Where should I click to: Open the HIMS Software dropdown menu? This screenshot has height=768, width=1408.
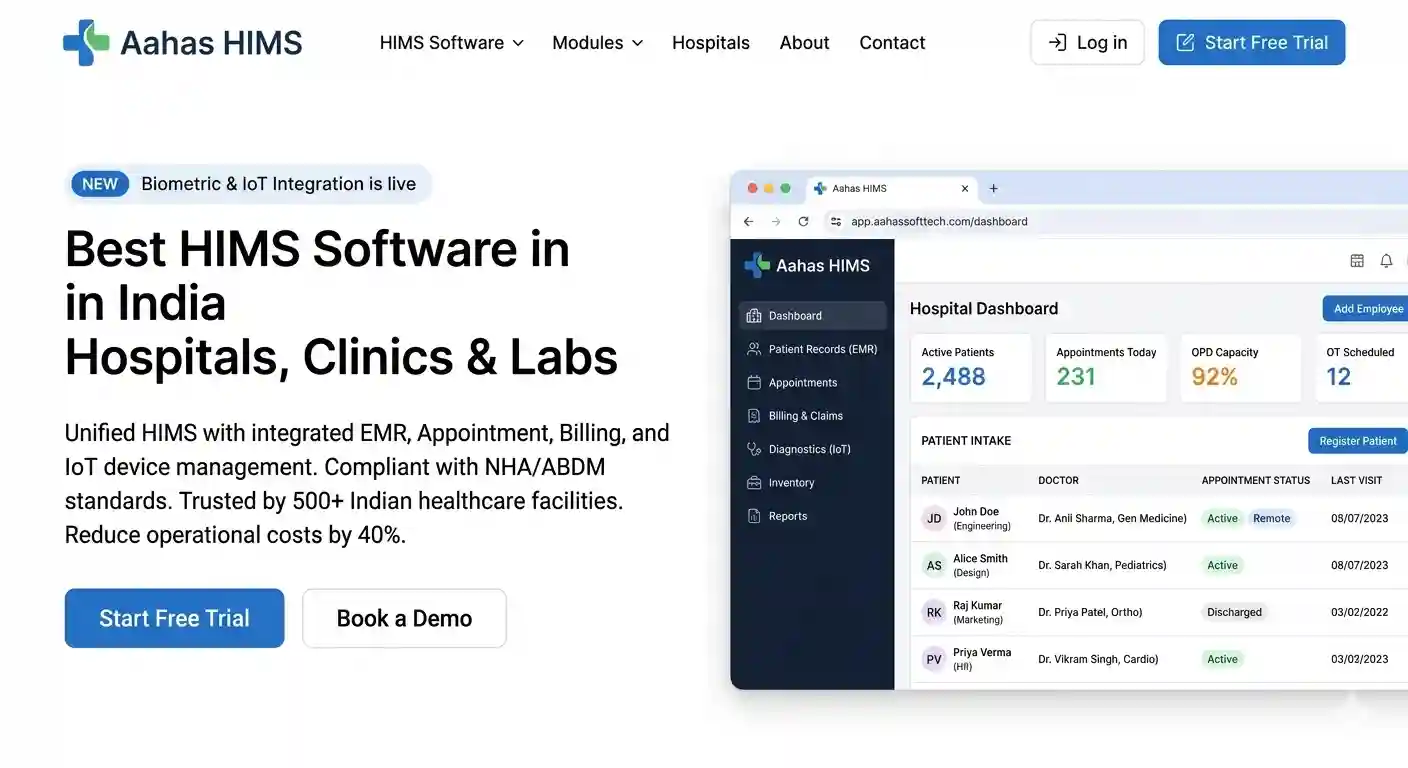(x=451, y=43)
